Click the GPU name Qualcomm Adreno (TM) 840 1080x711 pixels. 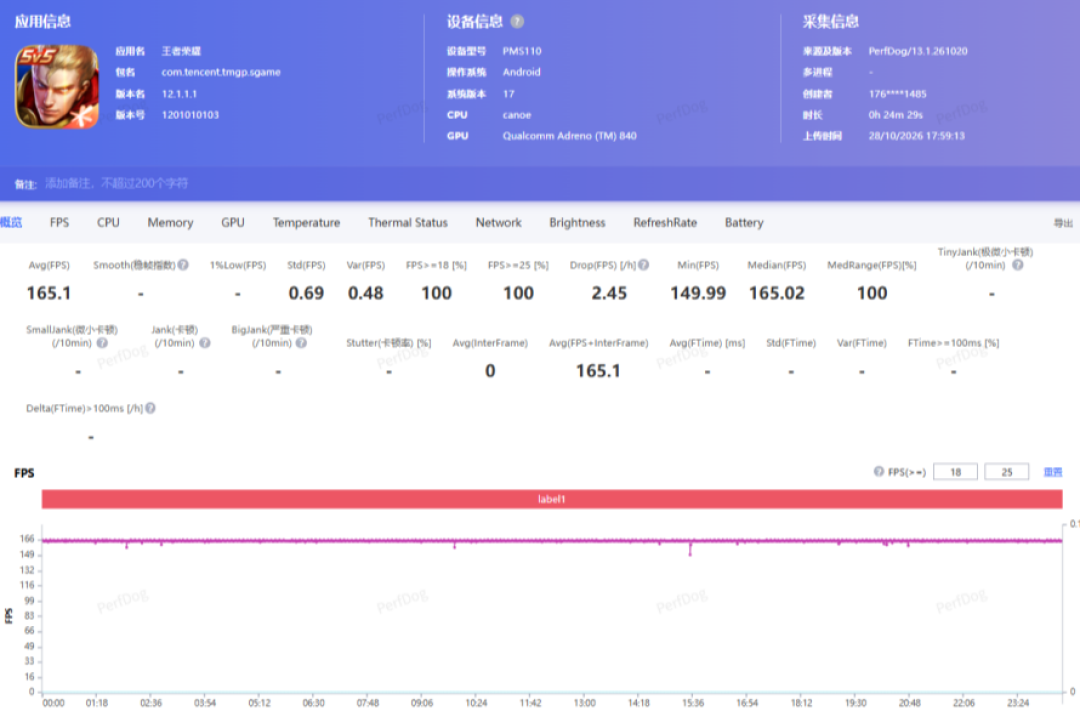coord(570,136)
